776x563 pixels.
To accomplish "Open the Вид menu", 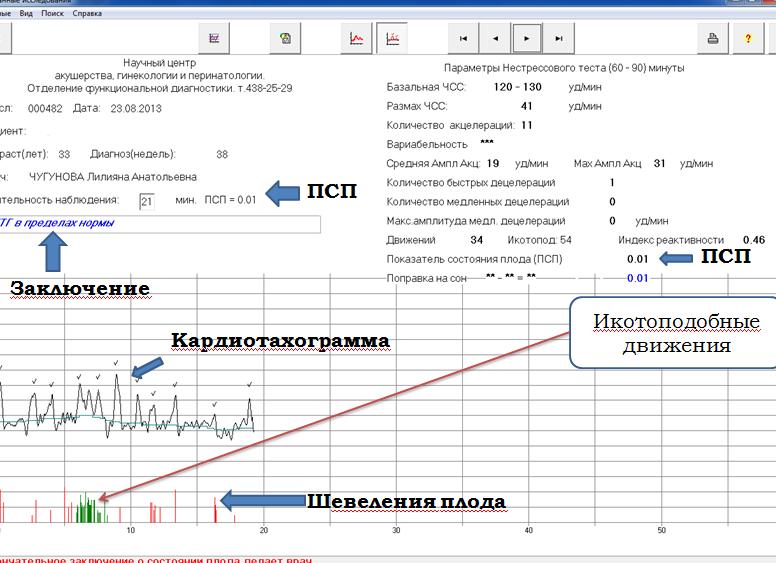I will [x=23, y=15].
